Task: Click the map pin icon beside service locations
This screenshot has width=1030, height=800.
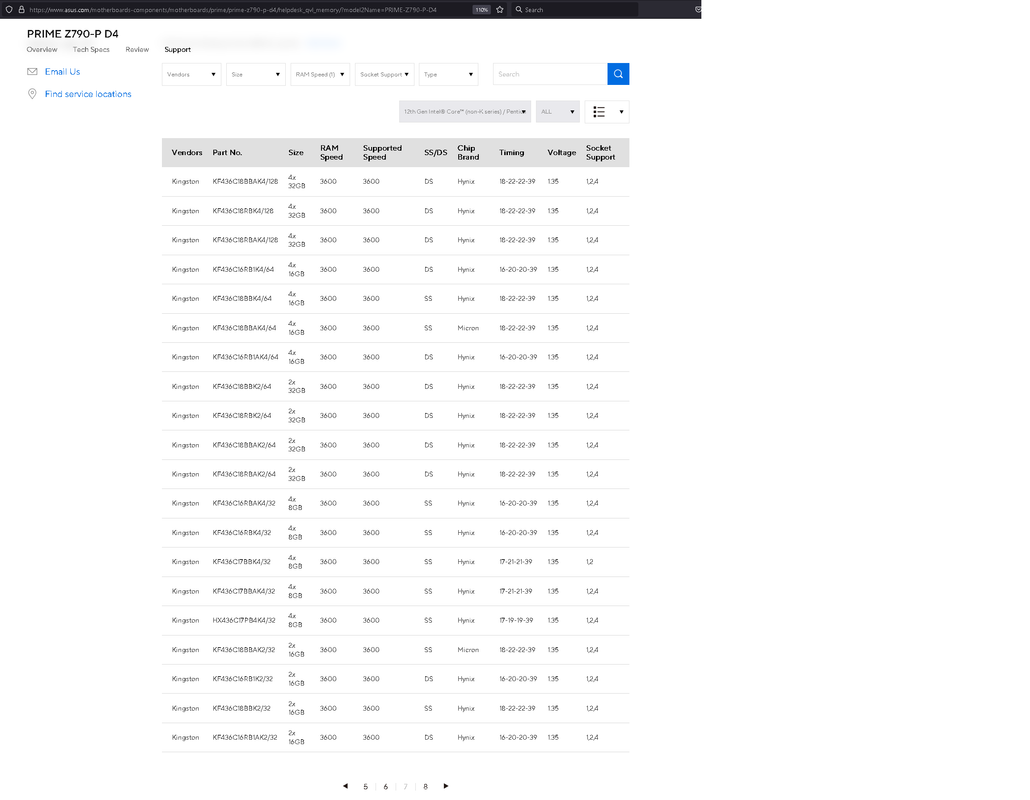Action: click(x=32, y=94)
